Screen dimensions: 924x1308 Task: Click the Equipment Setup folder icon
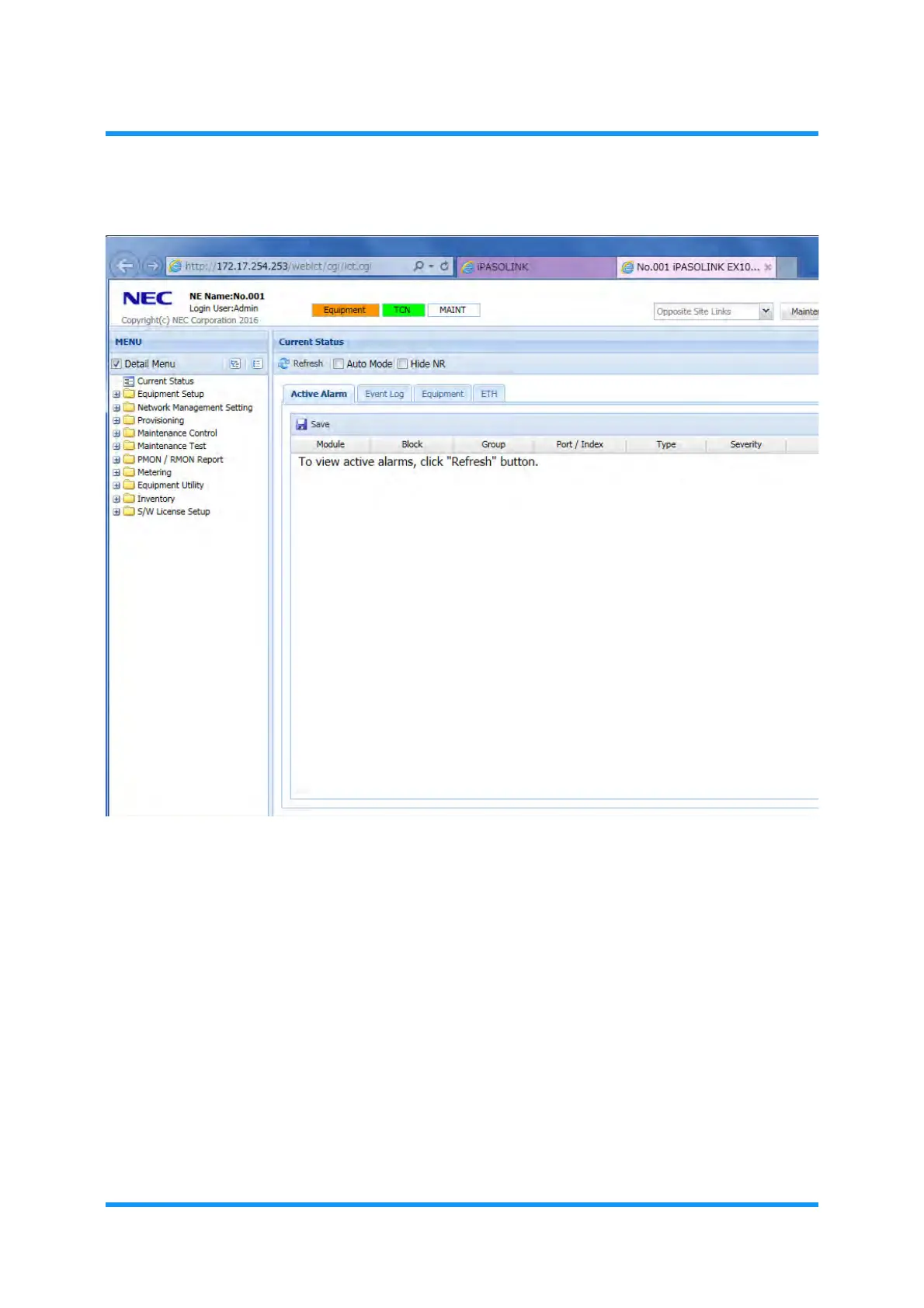point(129,394)
